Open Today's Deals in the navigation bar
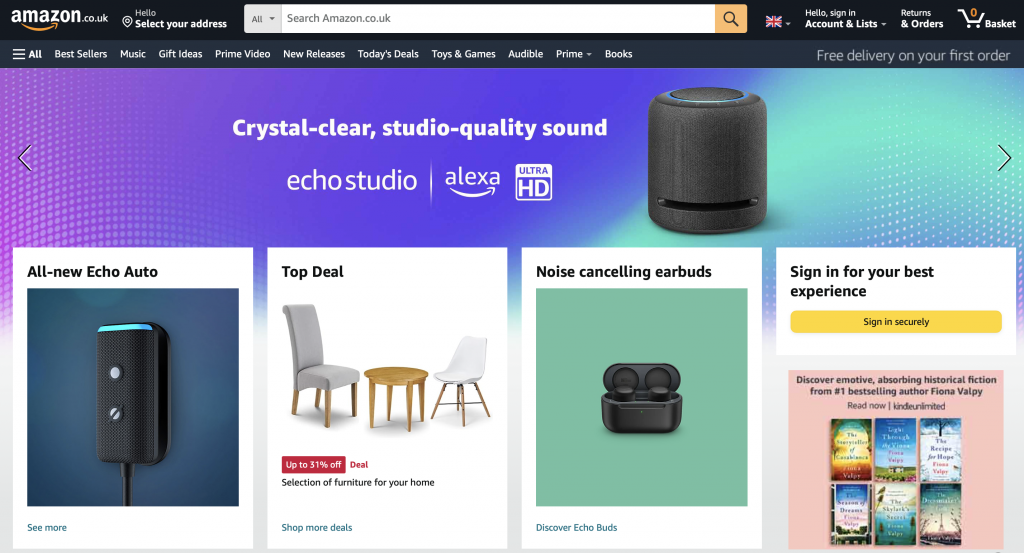 (x=388, y=54)
